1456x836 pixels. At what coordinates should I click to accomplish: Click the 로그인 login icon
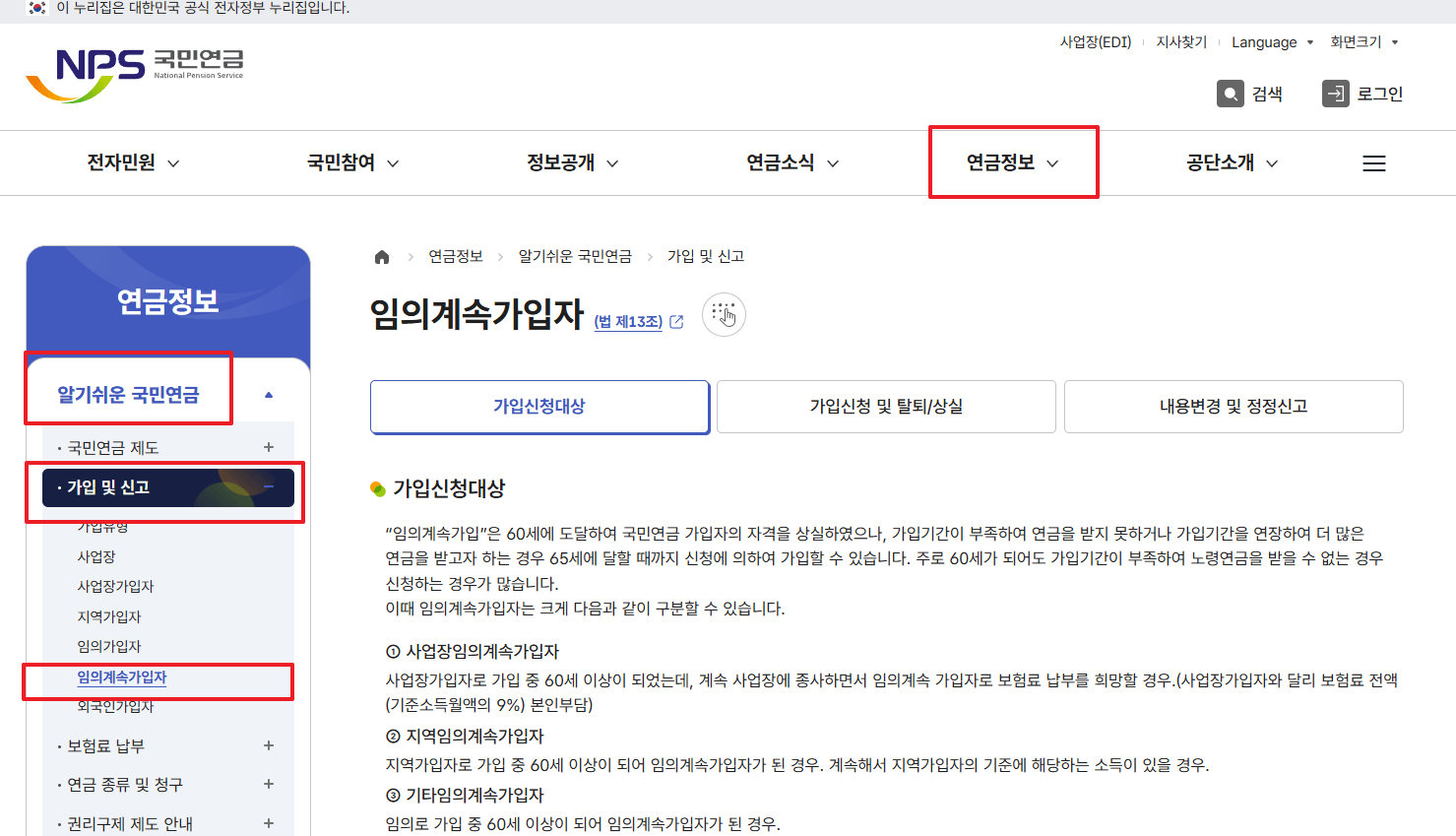point(1336,94)
